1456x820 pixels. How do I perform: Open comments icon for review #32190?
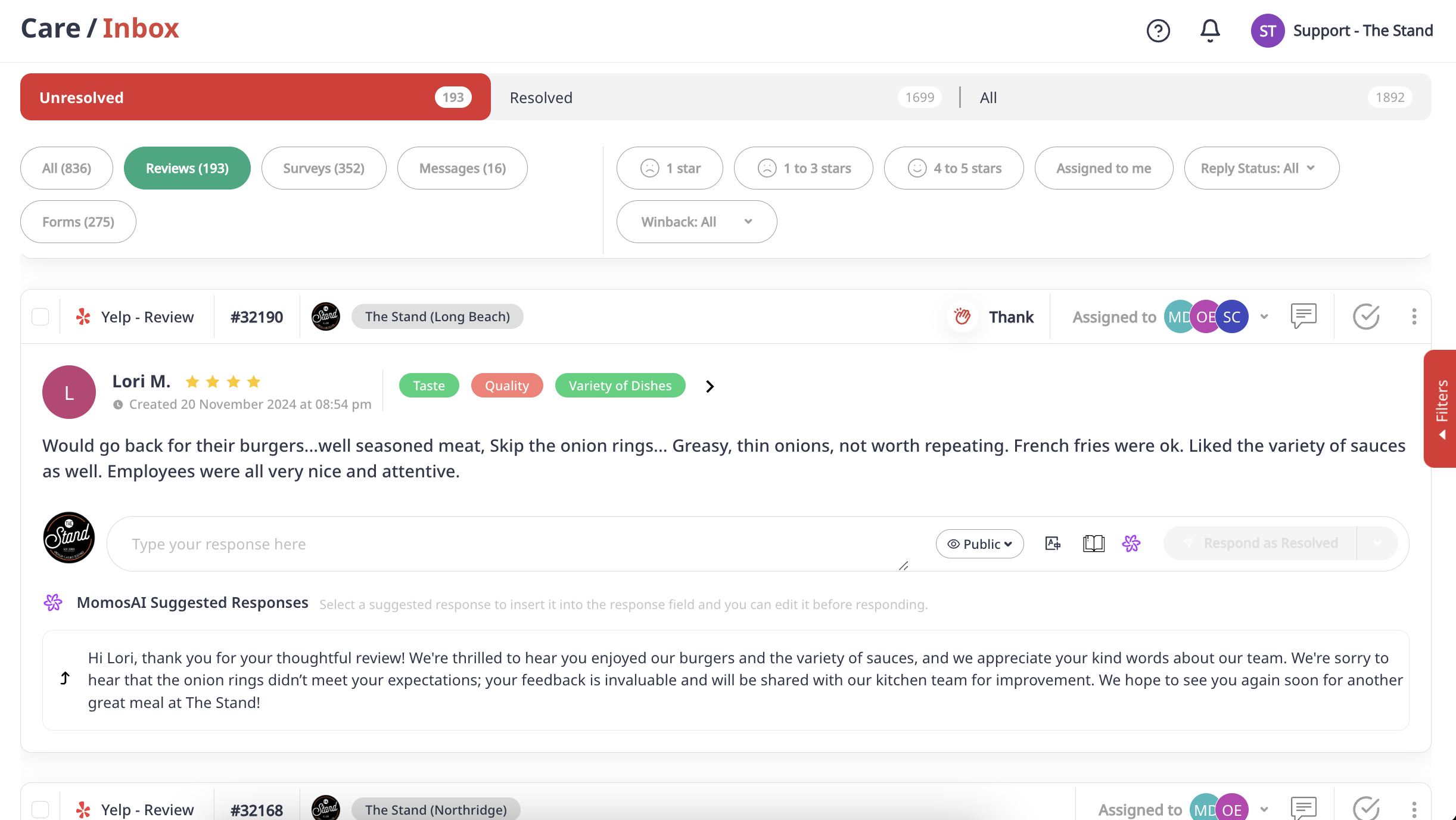coord(1303,316)
